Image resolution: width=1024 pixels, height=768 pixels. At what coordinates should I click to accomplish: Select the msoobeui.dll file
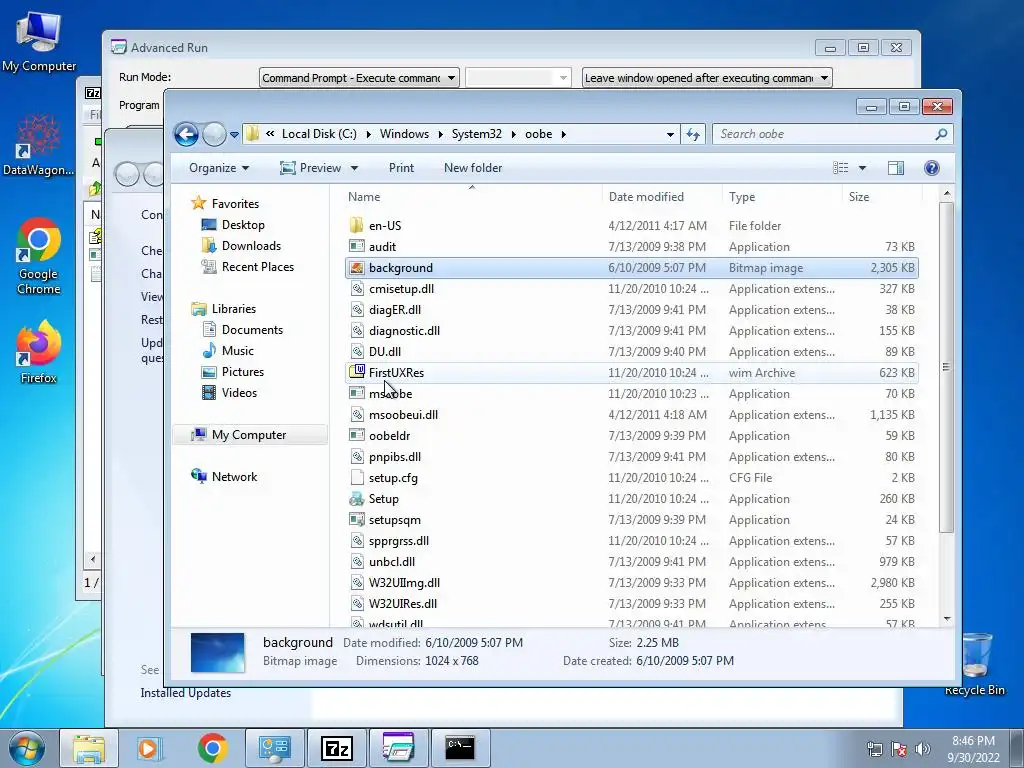(x=403, y=415)
